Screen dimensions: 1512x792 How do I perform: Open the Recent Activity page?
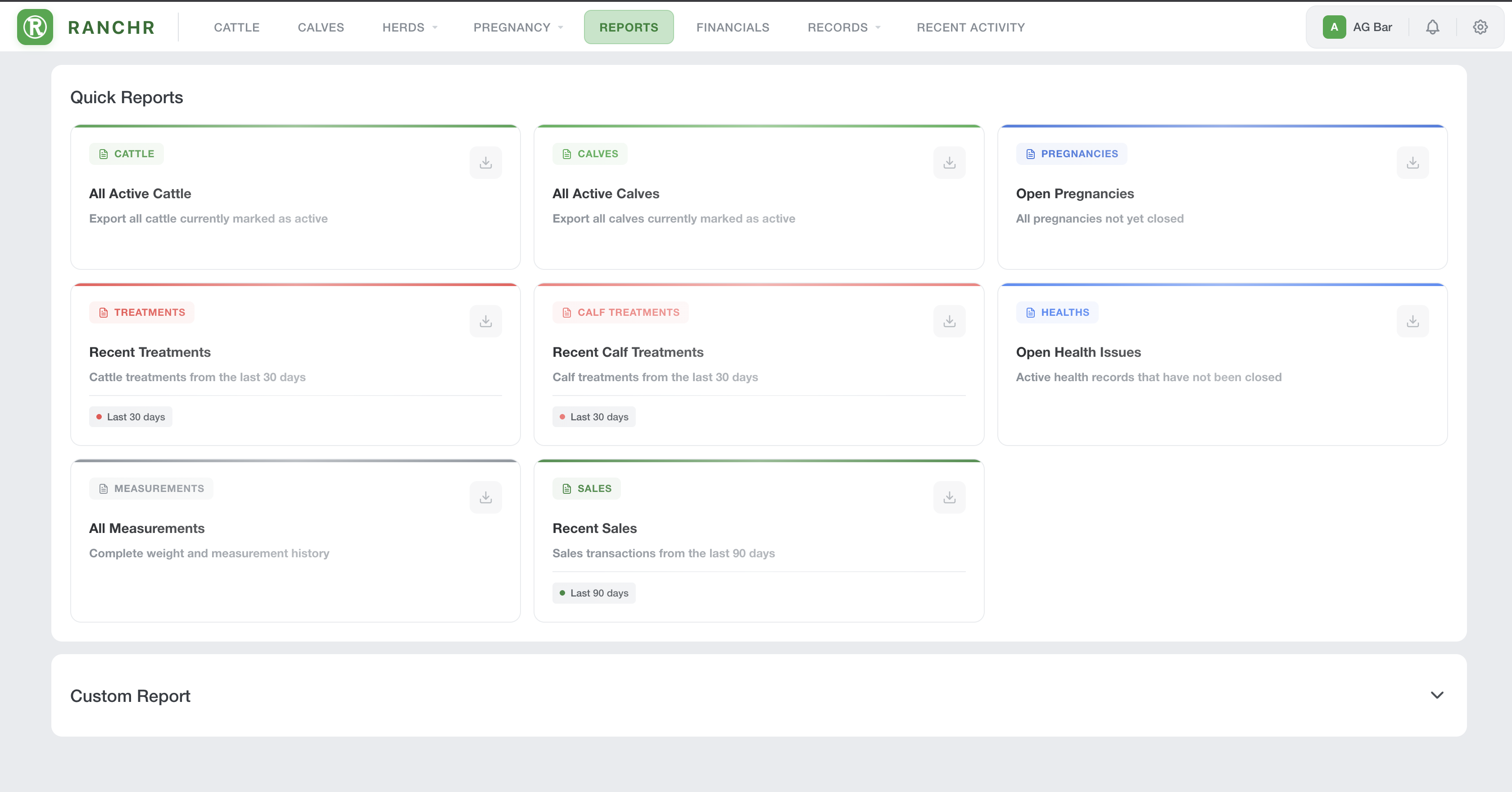[x=970, y=27]
